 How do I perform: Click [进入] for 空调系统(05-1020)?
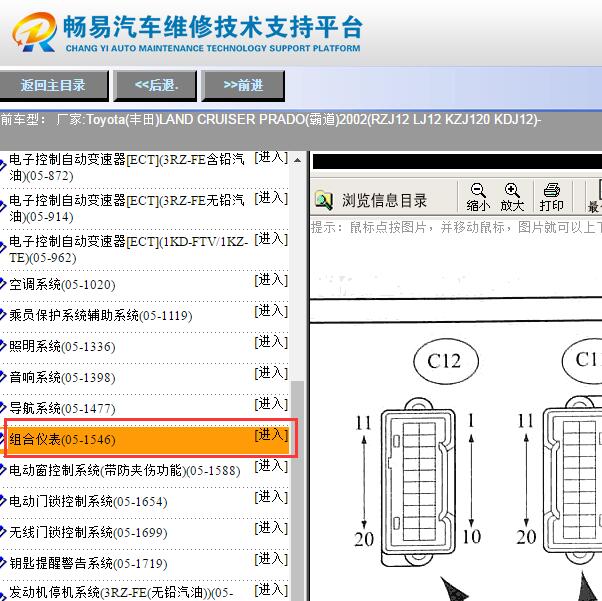click(271, 280)
